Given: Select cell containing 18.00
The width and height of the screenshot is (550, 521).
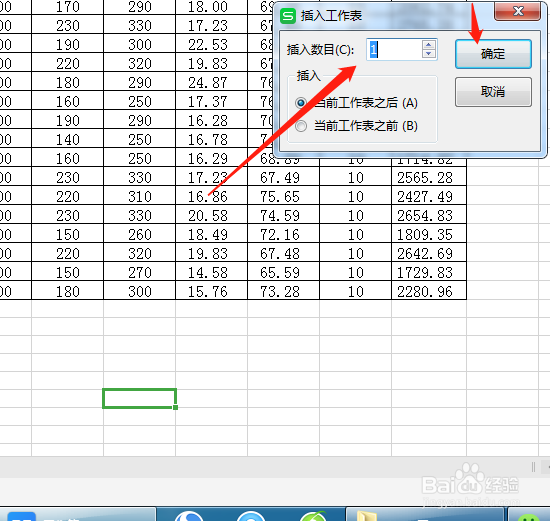Looking at the screenshot, I should point(211,7).
